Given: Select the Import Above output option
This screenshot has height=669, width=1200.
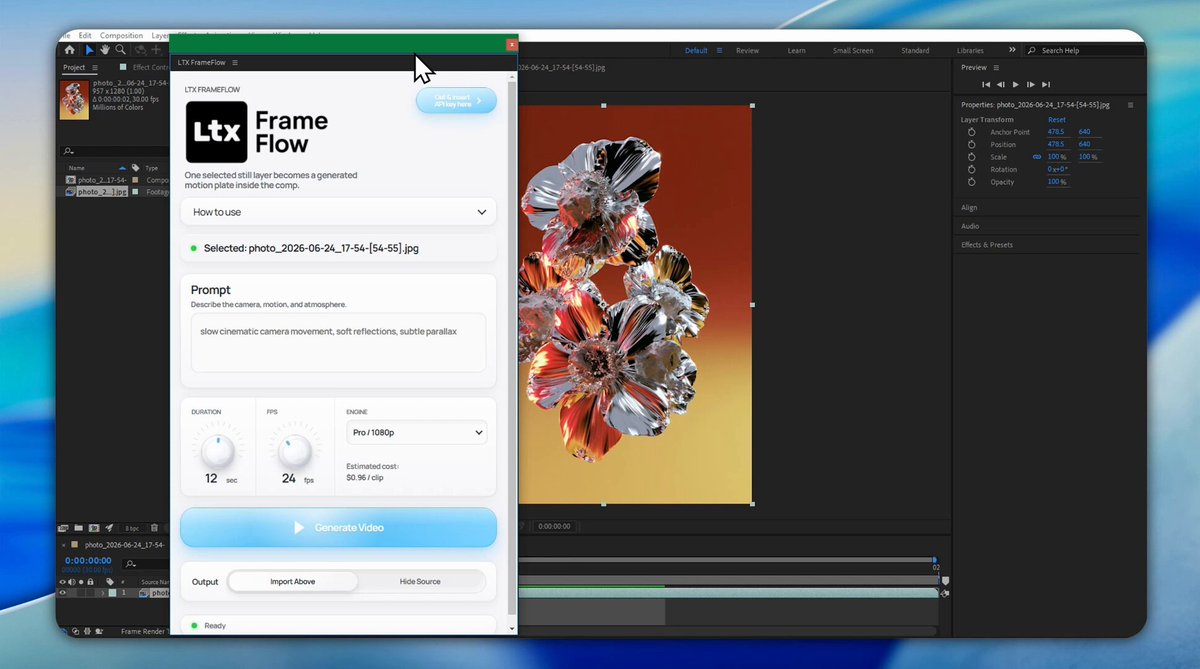Looking at the screenshot, I should [x=292, y=581].
